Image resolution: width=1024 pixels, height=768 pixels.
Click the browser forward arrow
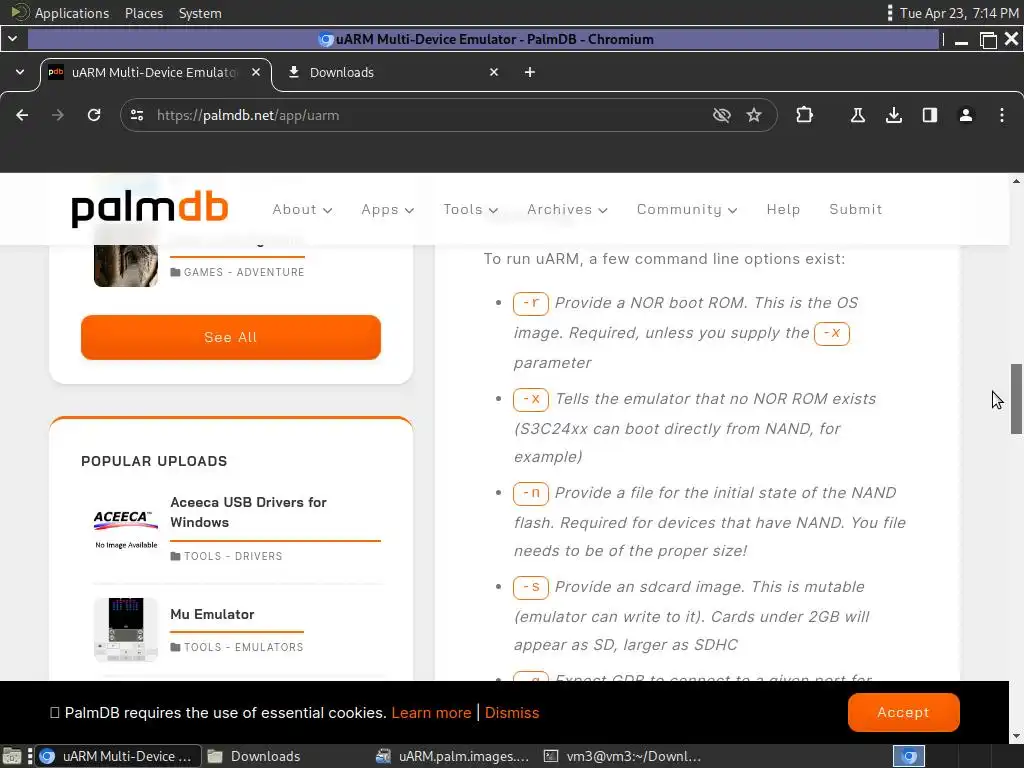tap(58, 116)
